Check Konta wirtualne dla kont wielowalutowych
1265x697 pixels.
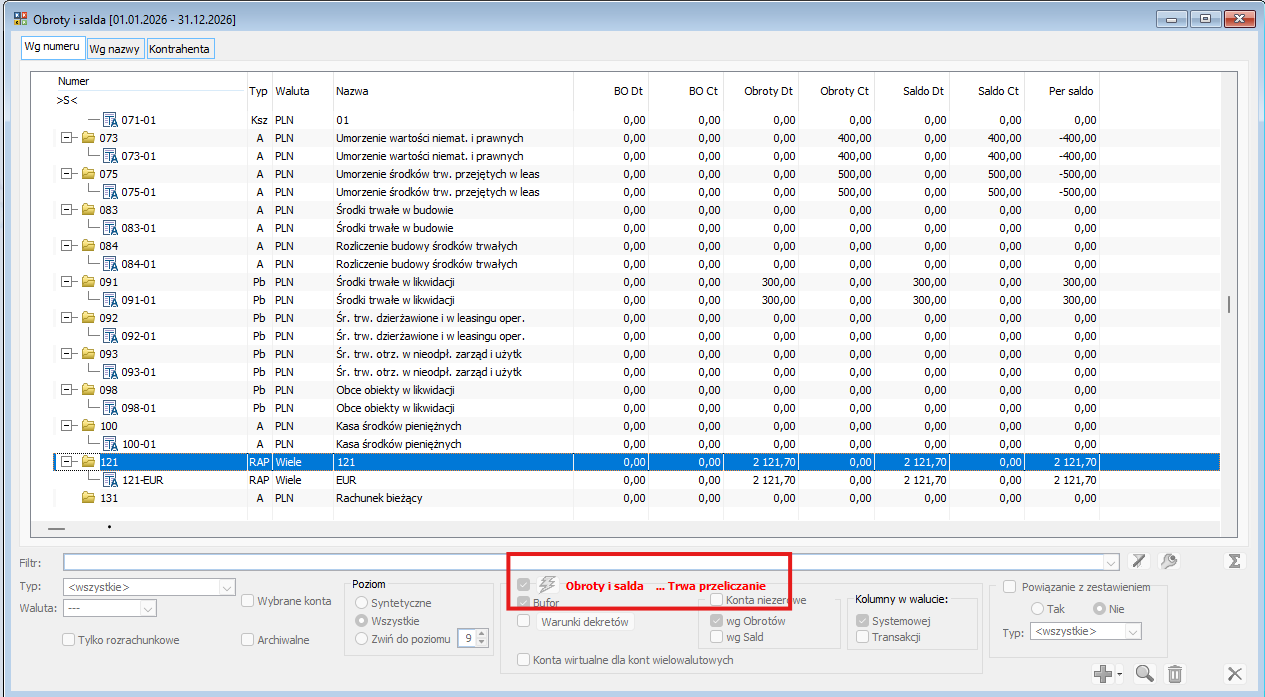tap(523, 660)
